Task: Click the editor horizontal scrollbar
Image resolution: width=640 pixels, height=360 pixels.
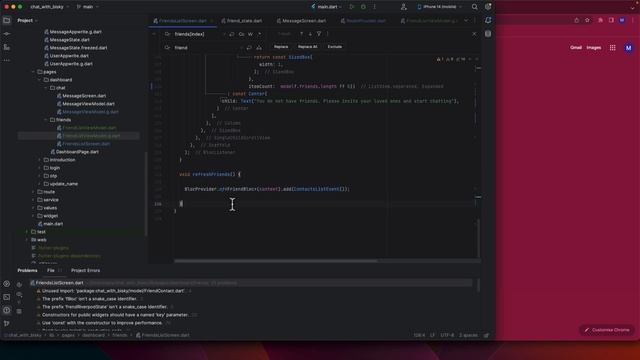Action: 276,260
